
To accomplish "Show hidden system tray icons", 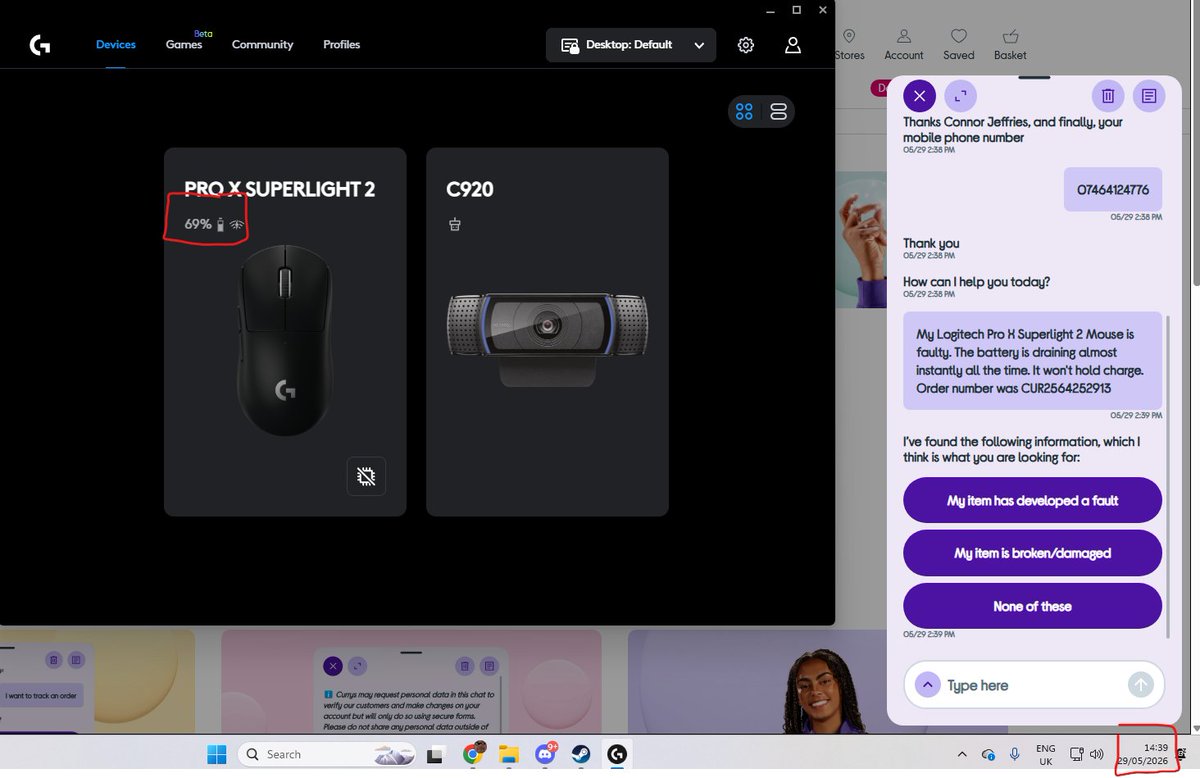I will pyautogui.click(x=962, y=754).
